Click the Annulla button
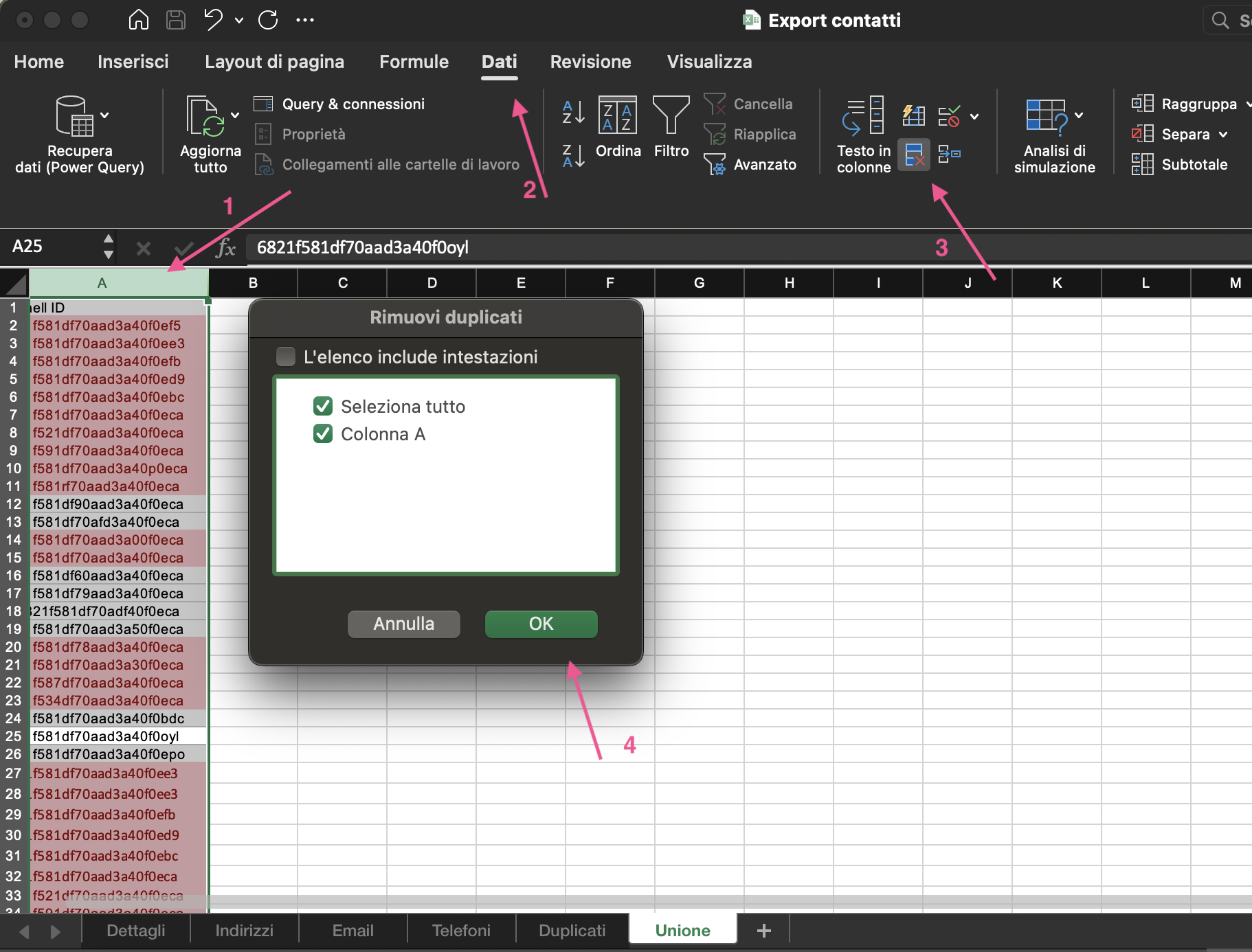The image size is (1252, 952). pyautogui.click(x=404, y=624)
